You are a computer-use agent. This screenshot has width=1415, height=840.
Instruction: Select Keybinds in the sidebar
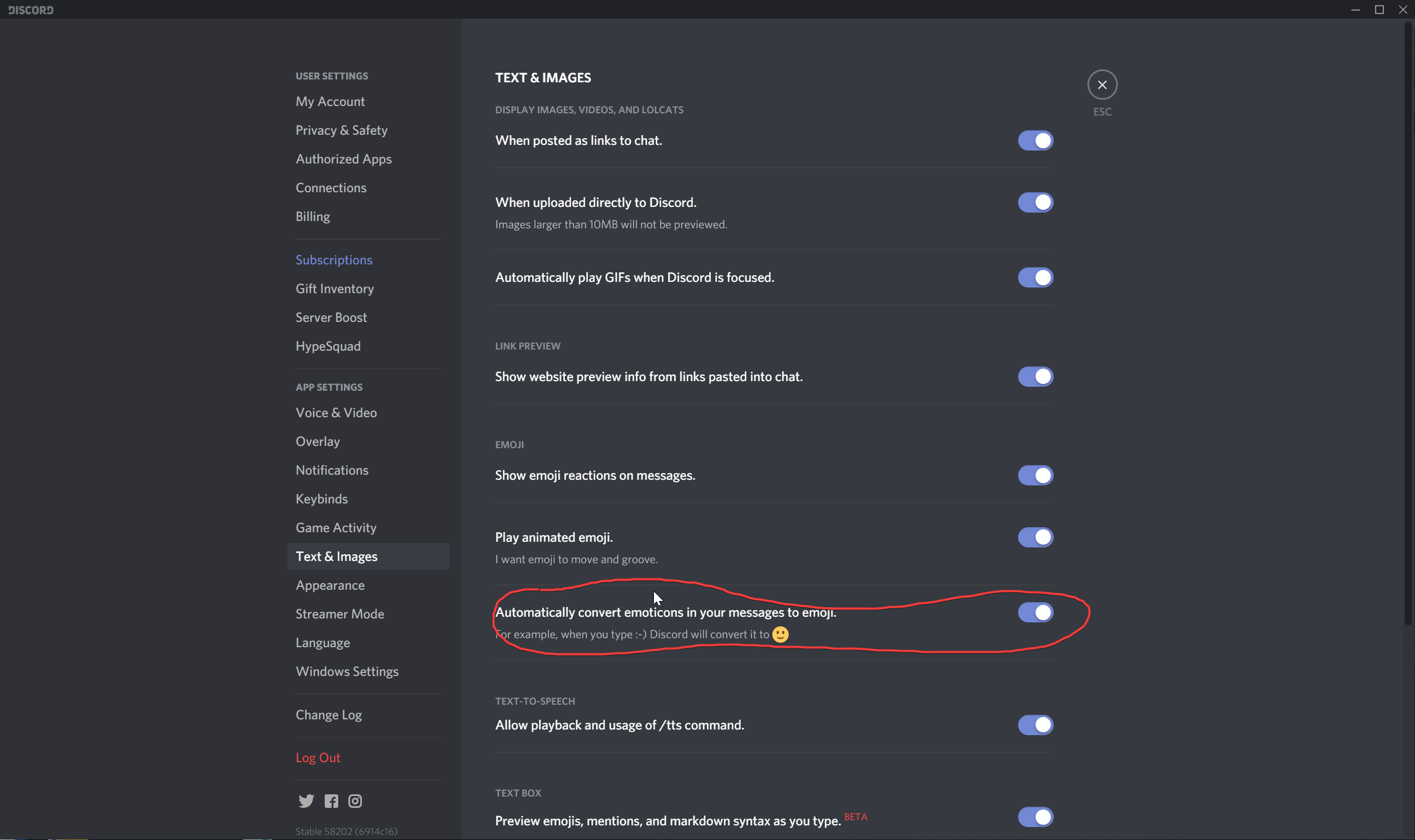click(321, 499)
